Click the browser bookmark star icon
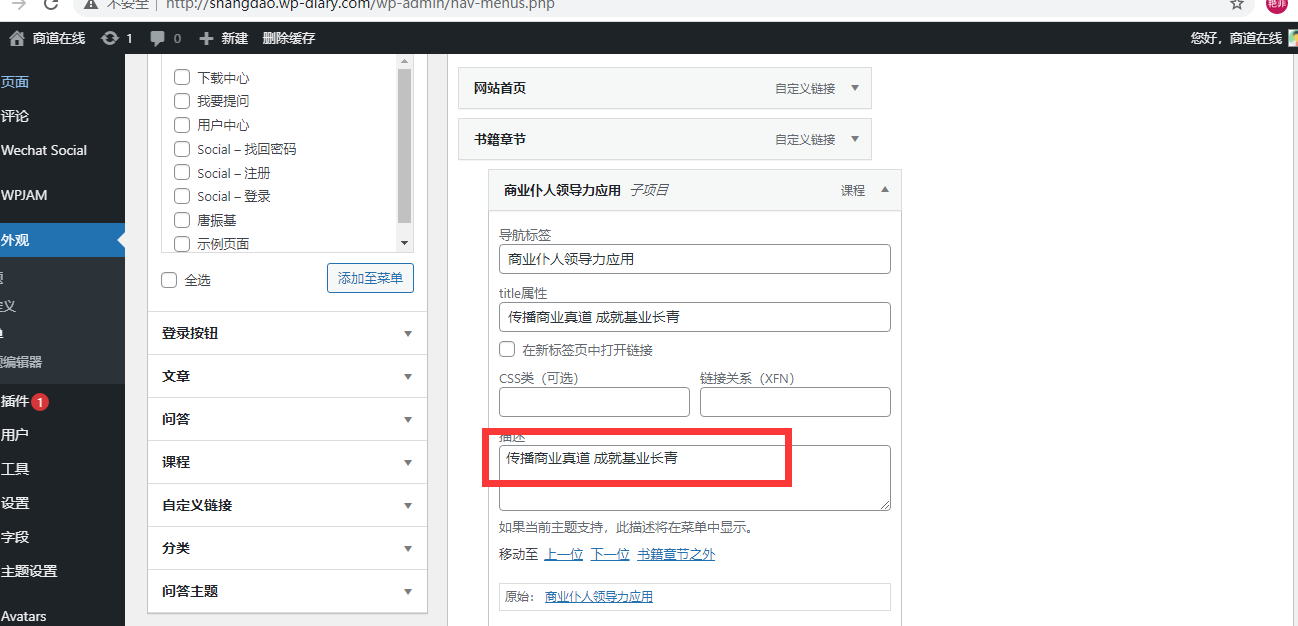 coord(1237,5)
